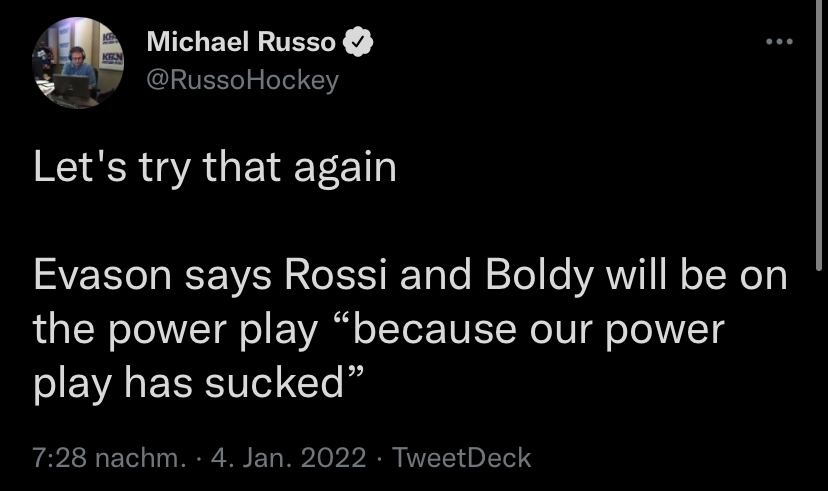The image size is (828, 491).
Task: Open the Michael Russo display name link
Action: point(242,43)
